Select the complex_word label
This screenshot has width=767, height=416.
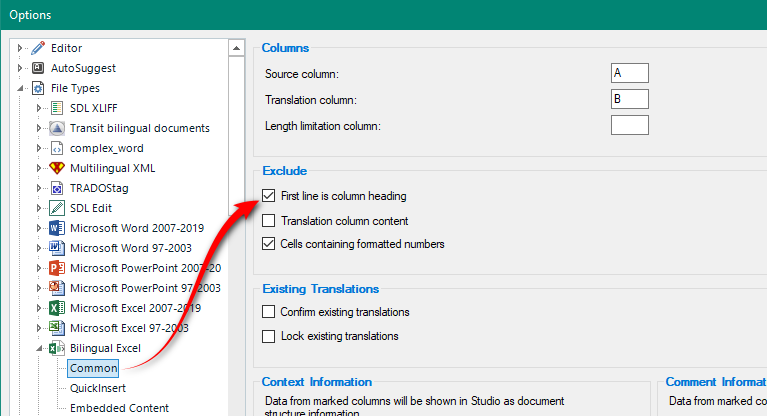107,148
